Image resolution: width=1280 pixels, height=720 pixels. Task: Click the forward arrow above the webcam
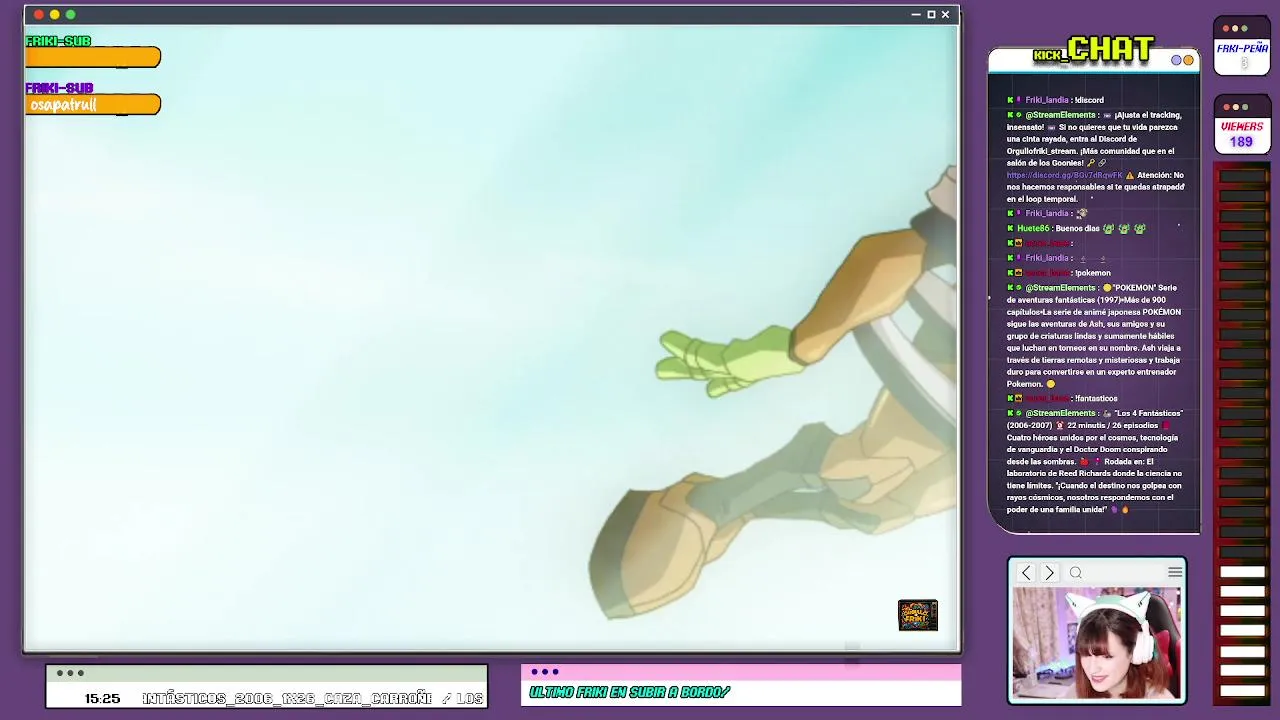[x=1049, y=573]
